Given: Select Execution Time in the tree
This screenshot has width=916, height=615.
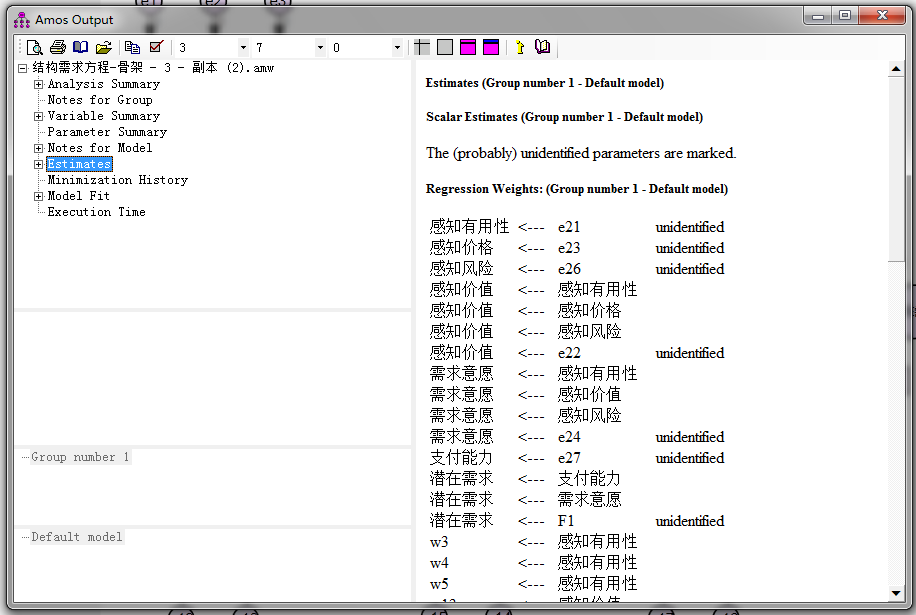Looking at the screenshot, I should click(96, 212).
